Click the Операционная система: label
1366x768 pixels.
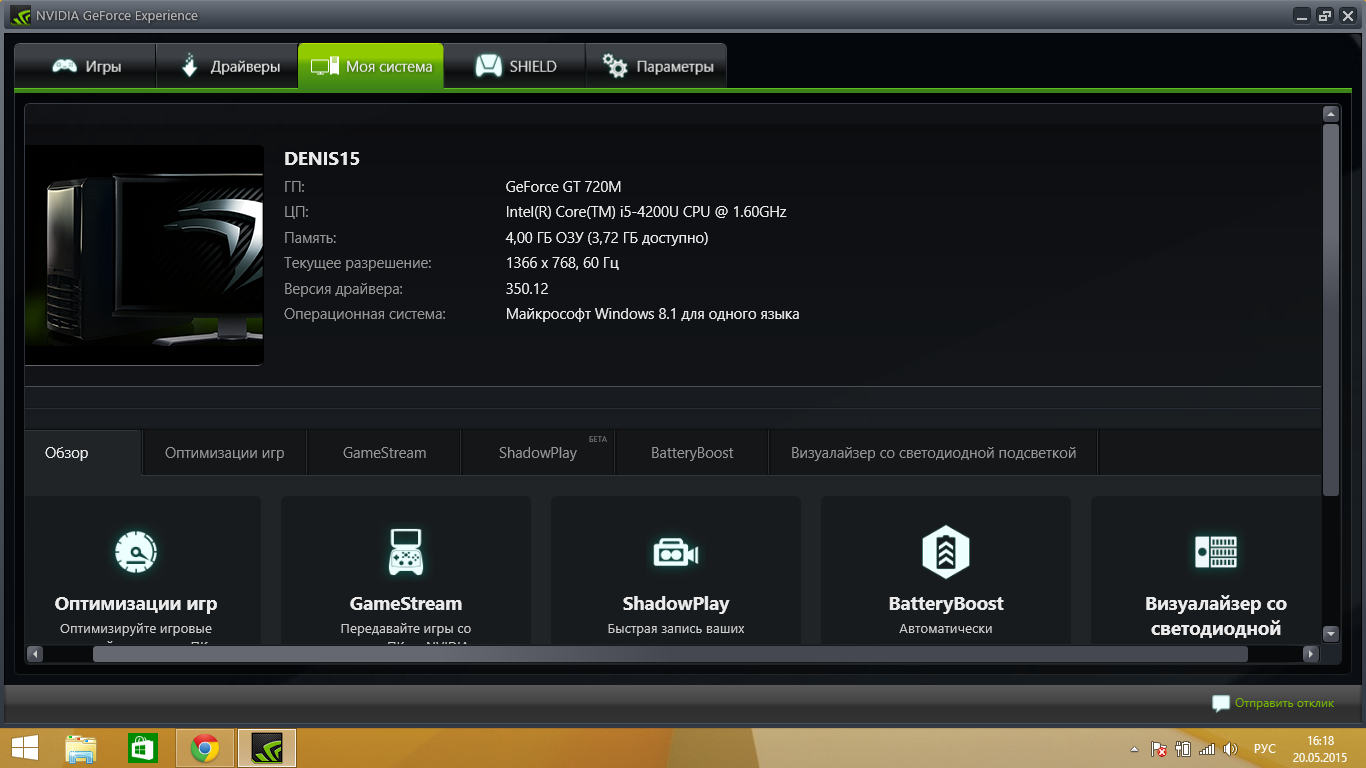365,314
